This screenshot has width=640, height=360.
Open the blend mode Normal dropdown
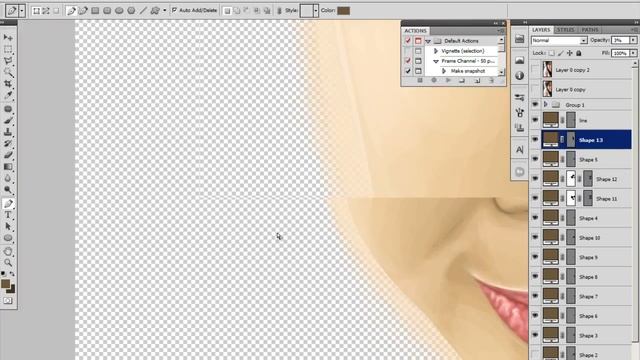559,40
